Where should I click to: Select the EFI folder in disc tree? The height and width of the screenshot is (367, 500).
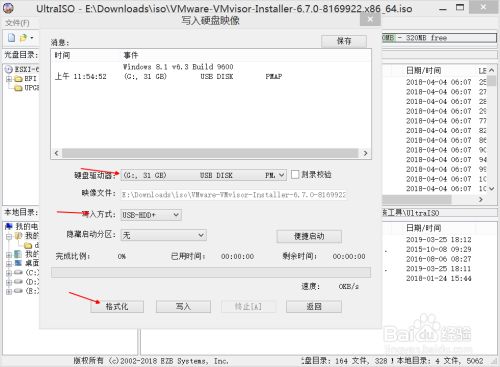[26, 79]
